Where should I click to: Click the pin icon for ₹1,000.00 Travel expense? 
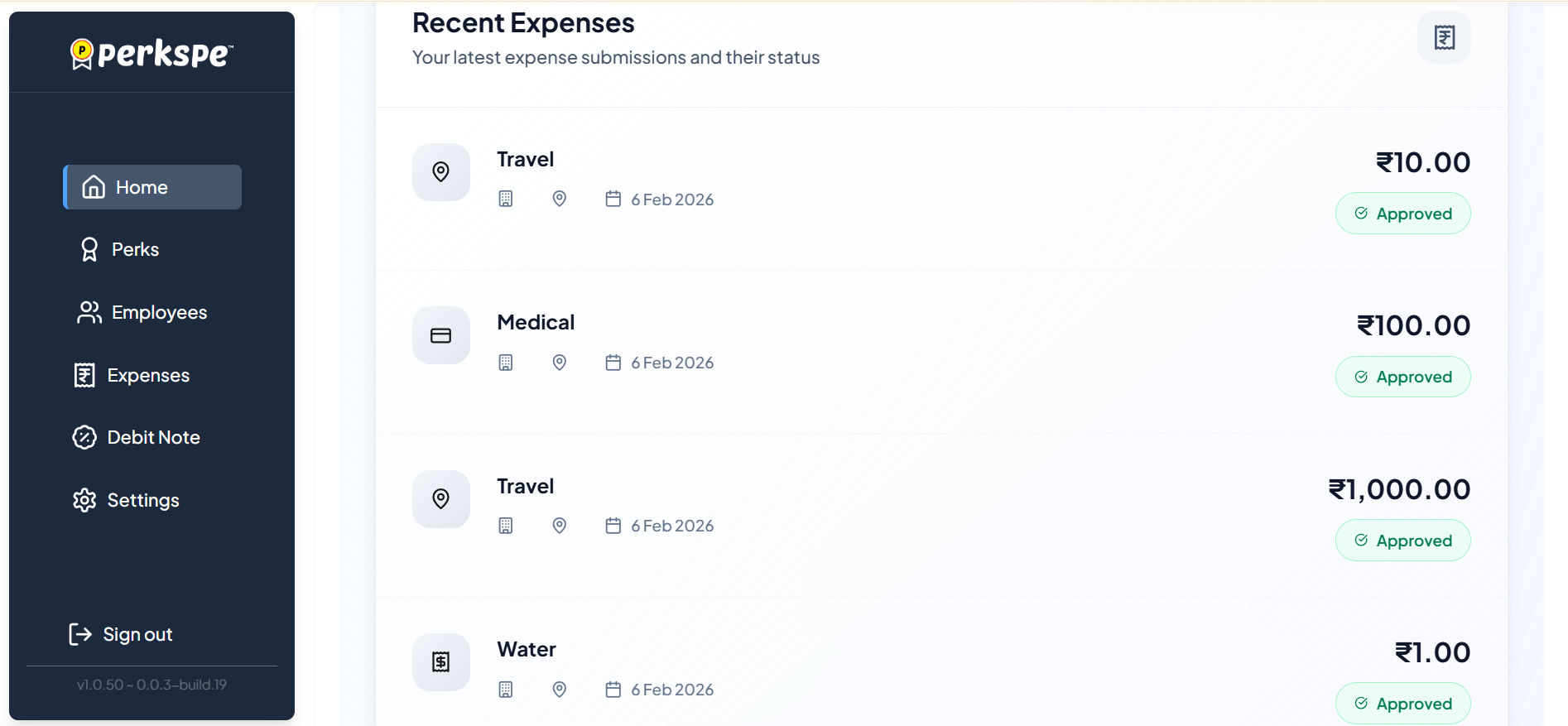tap(440, 498)
